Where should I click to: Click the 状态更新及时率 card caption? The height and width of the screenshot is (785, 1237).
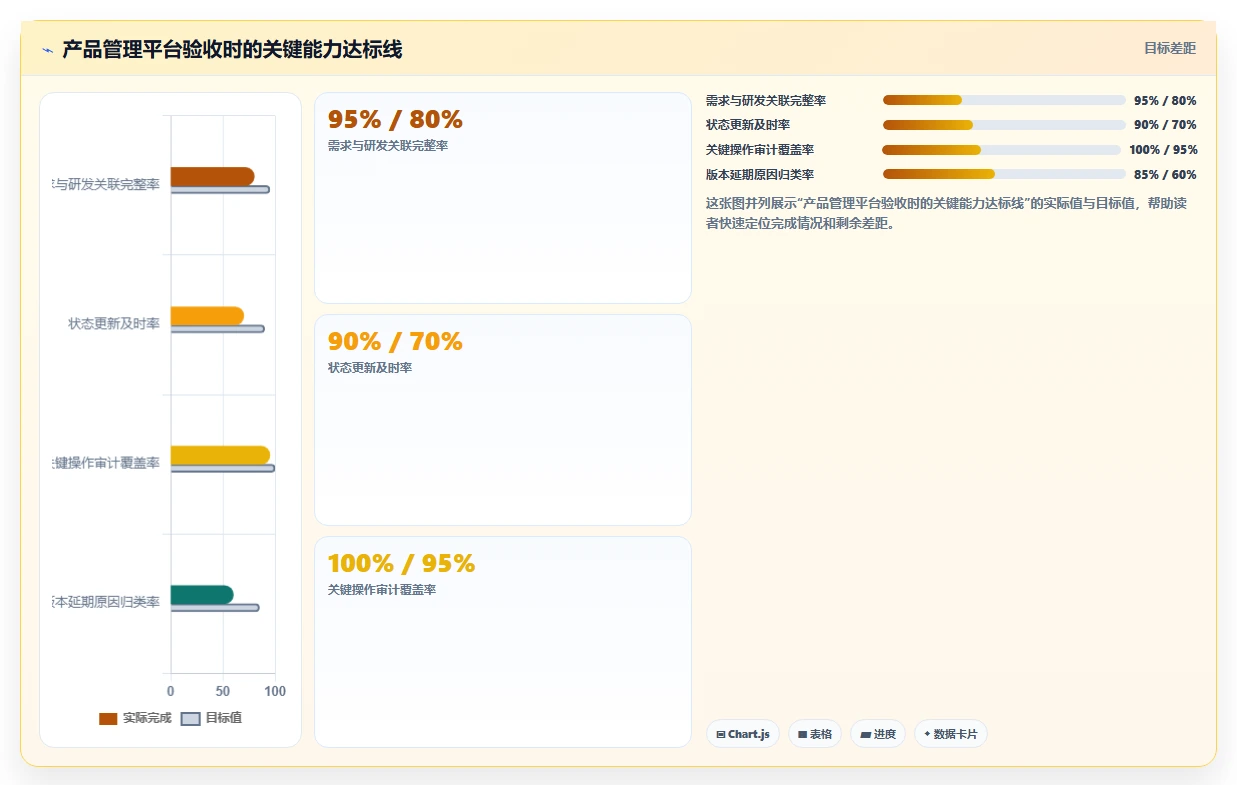[x=370, y=368]
